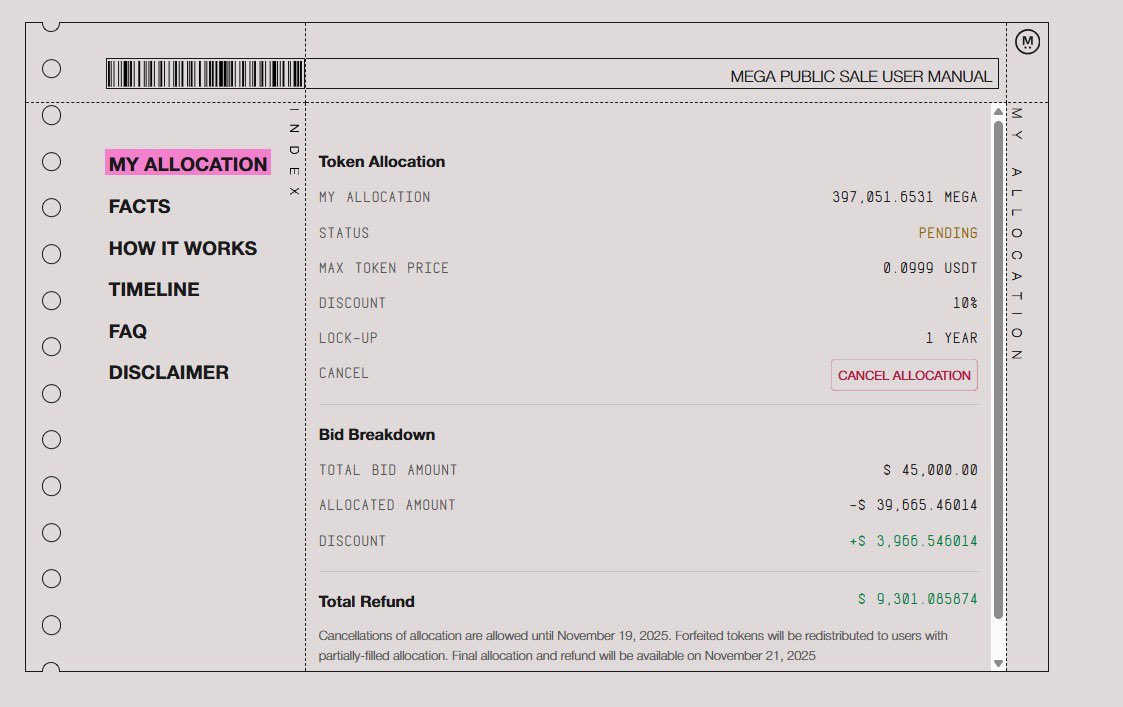This screenshot has width=1123, height=707.
Task: Click the Token Allocation heading
Action: click(x=382, y=161)
